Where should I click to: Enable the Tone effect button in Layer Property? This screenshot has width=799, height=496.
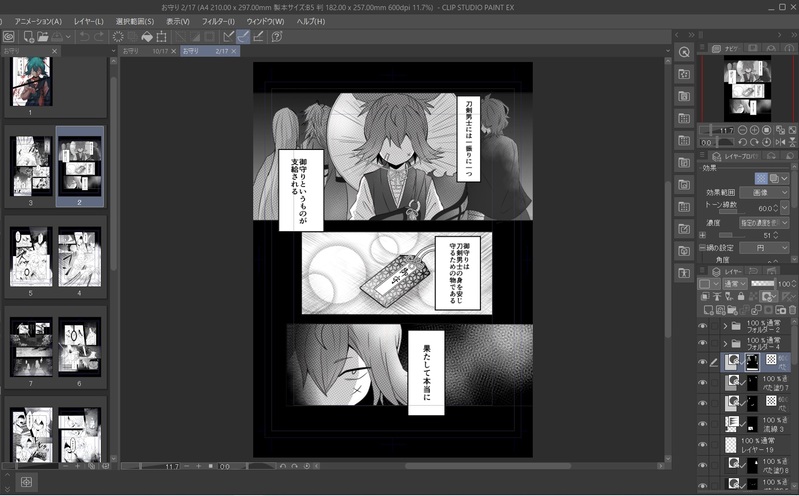tap(761, 178)
